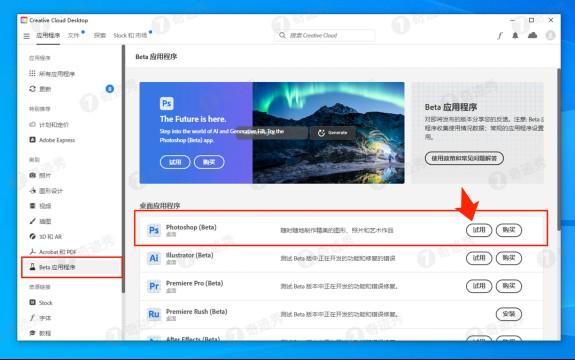This screenshot has width=575, height=360.
Task: Click the notifications bell icon
Action: 515,35
